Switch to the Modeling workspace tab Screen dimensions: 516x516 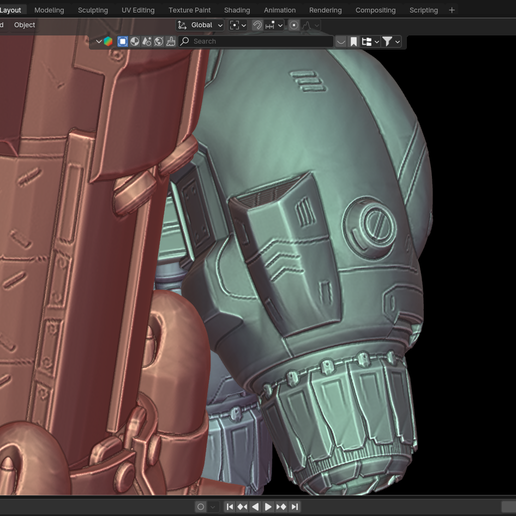coord(49,10)
